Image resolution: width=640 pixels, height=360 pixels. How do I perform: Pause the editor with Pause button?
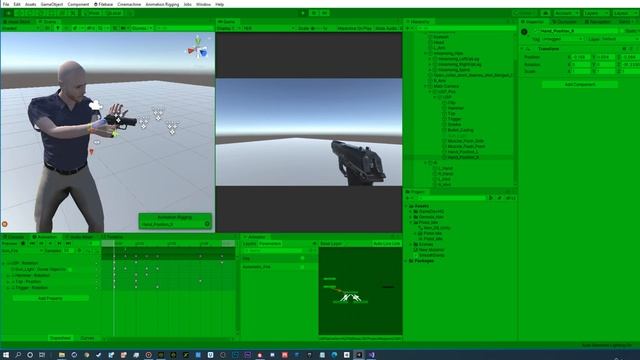tap(314, 13)
